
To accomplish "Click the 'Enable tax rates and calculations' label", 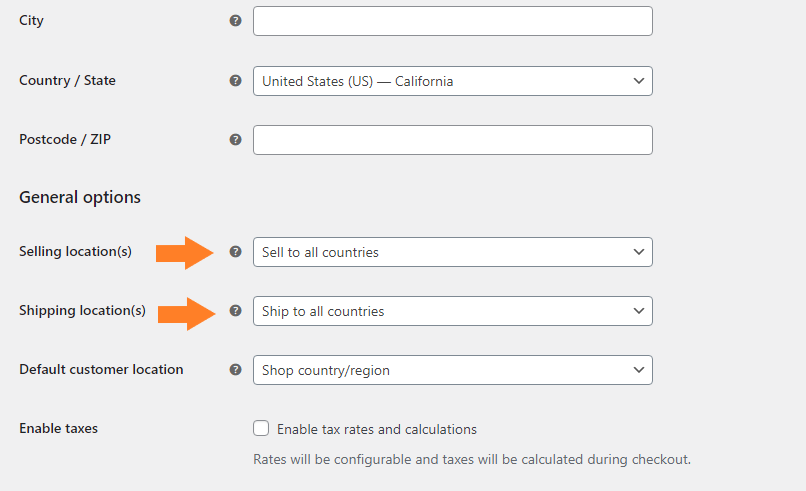I will 376,430.
